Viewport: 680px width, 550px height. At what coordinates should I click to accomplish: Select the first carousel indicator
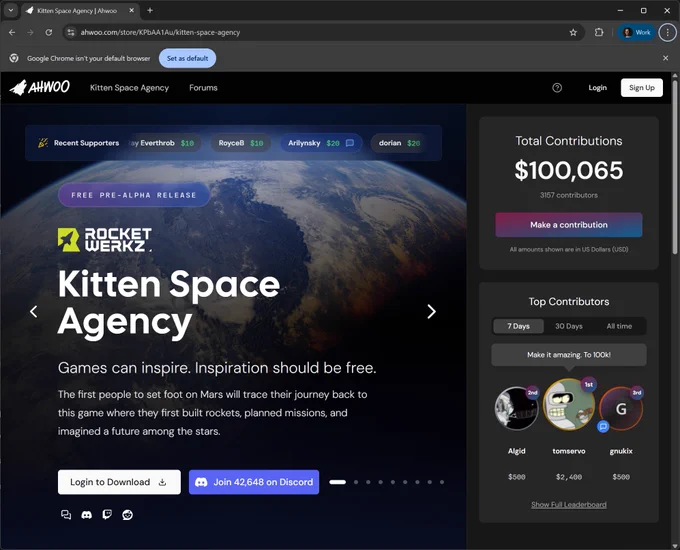click(337, 482)
